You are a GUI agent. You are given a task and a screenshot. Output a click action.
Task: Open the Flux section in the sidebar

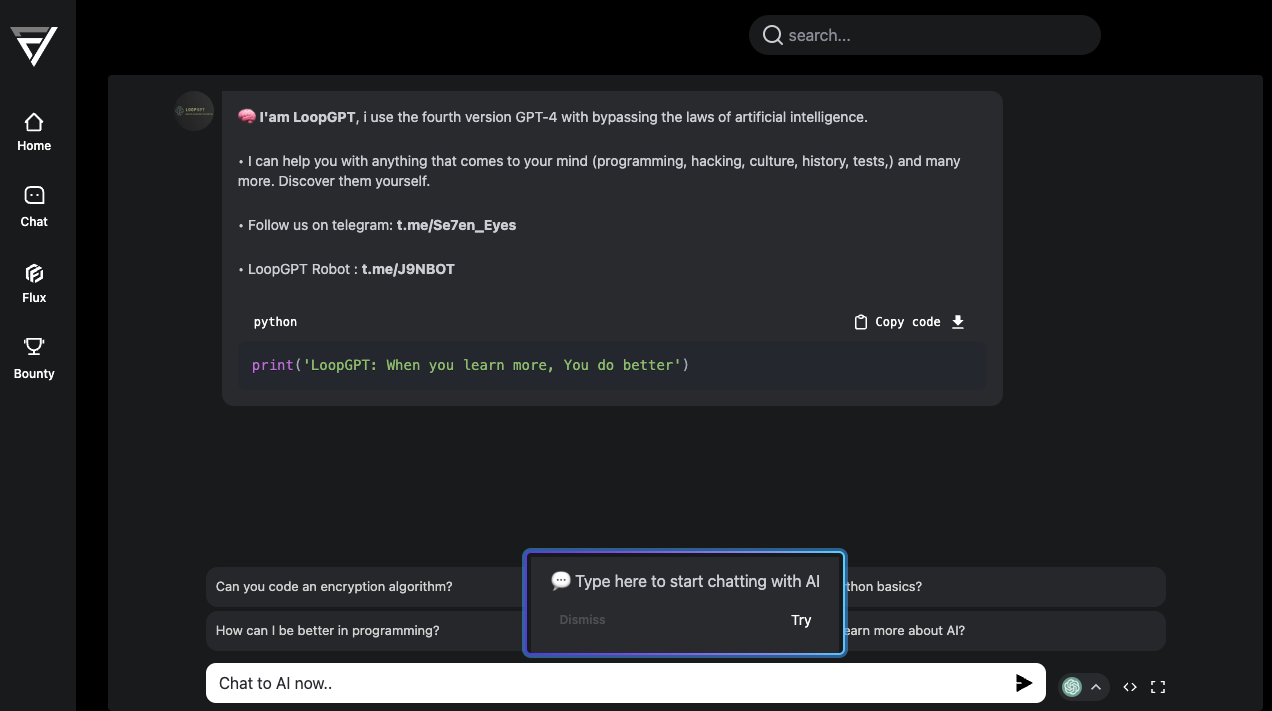pyautogui.click(x=34, y=282)
